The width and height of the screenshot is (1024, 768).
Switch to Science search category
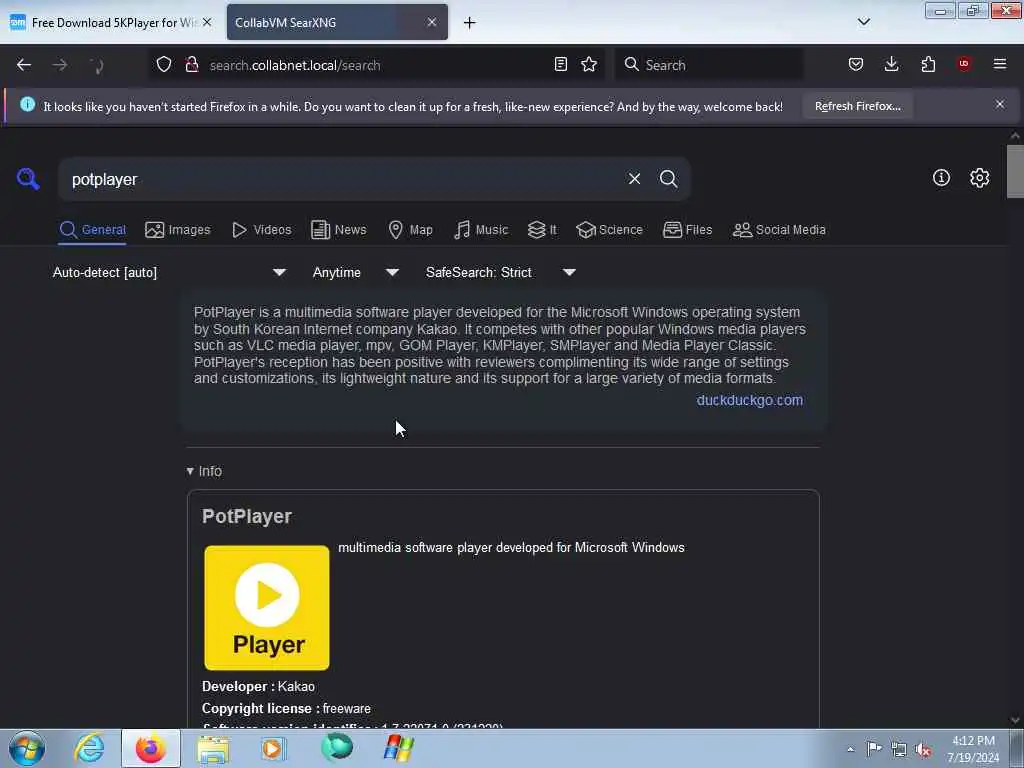[x=609, y=230]
